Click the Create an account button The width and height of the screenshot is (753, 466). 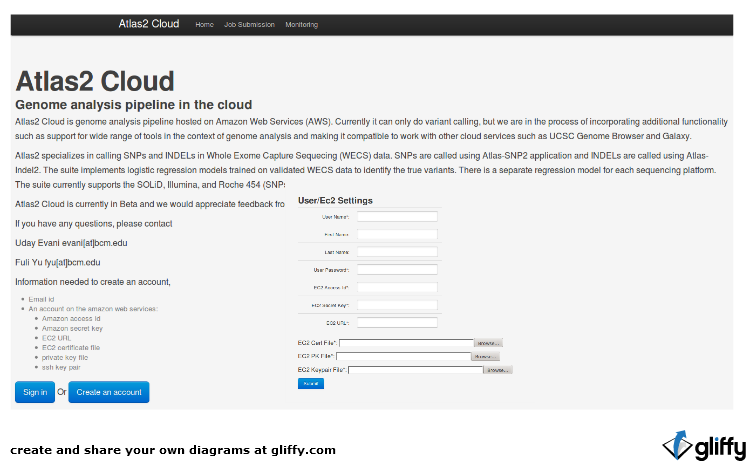(109, 392)
